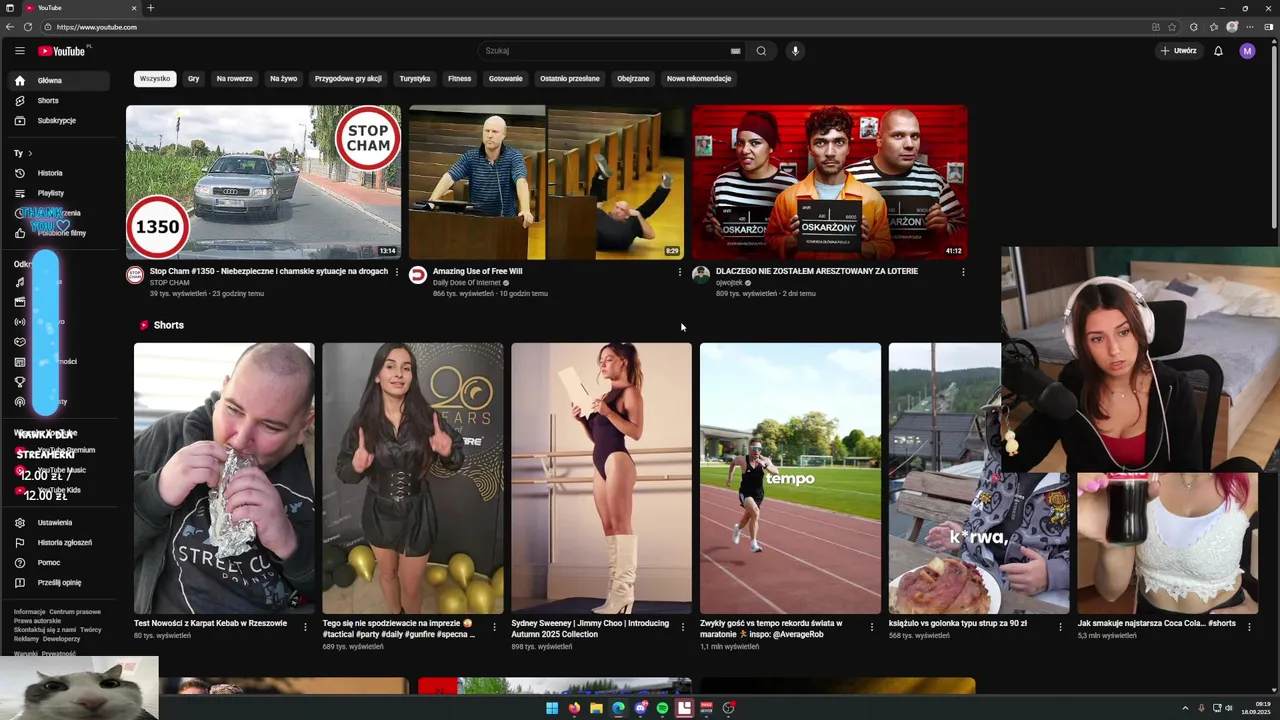
Task: Open options for DLACZEGO NIE ZOSTAŁEM ARESZTOWANY video
Action: pyautogui.click(x=963, y=272)
